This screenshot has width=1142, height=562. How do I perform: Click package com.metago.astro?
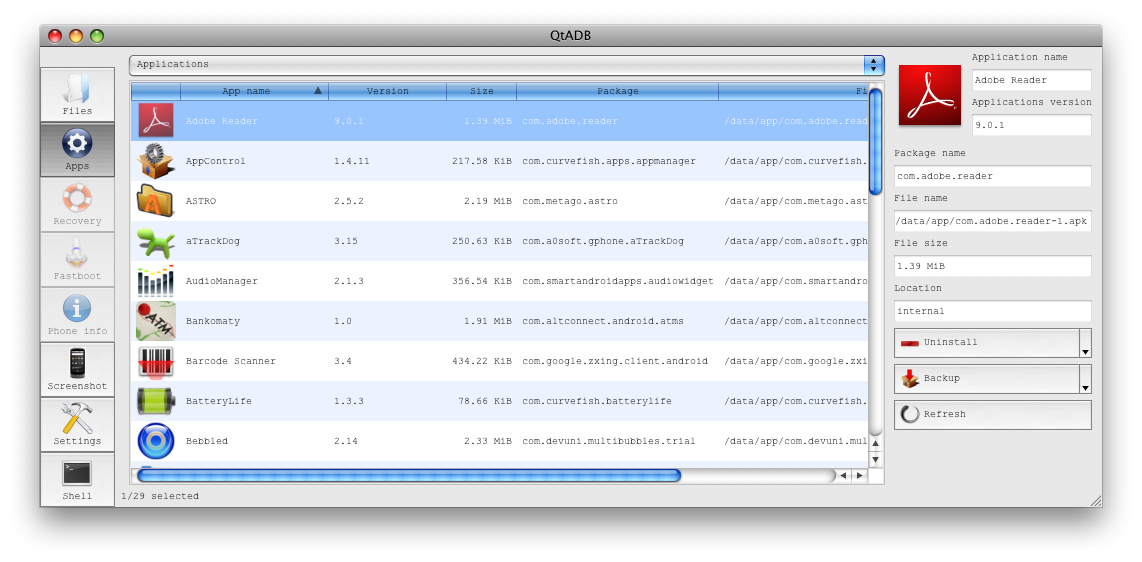pyautogui.click(x=570, y=201)
